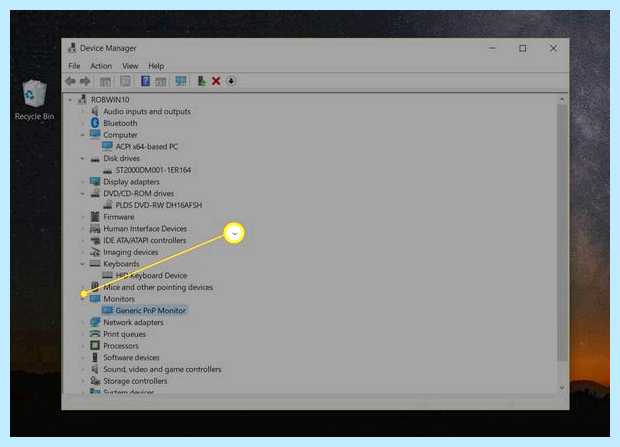Click the Imaging devices camera icon
The image size is (620, 447).
coord(95,252)
